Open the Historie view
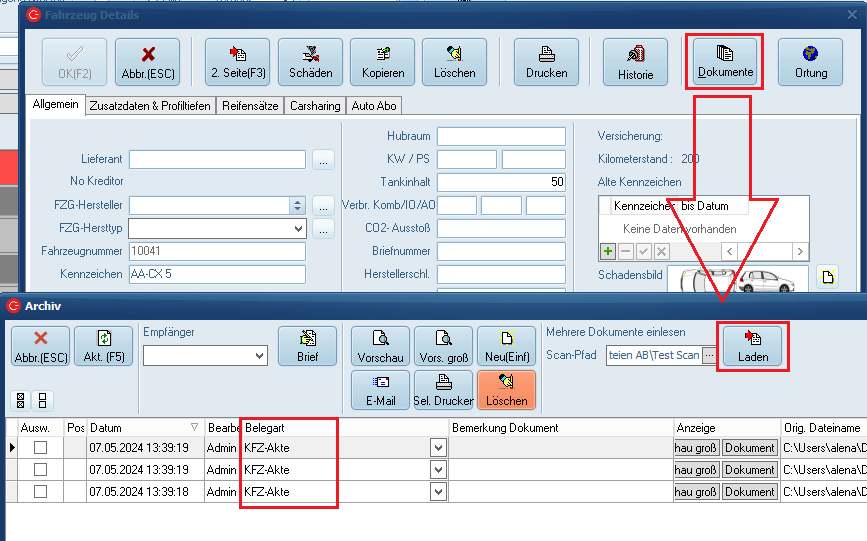This screenshot has width=867, height=541. click(635, 61)
